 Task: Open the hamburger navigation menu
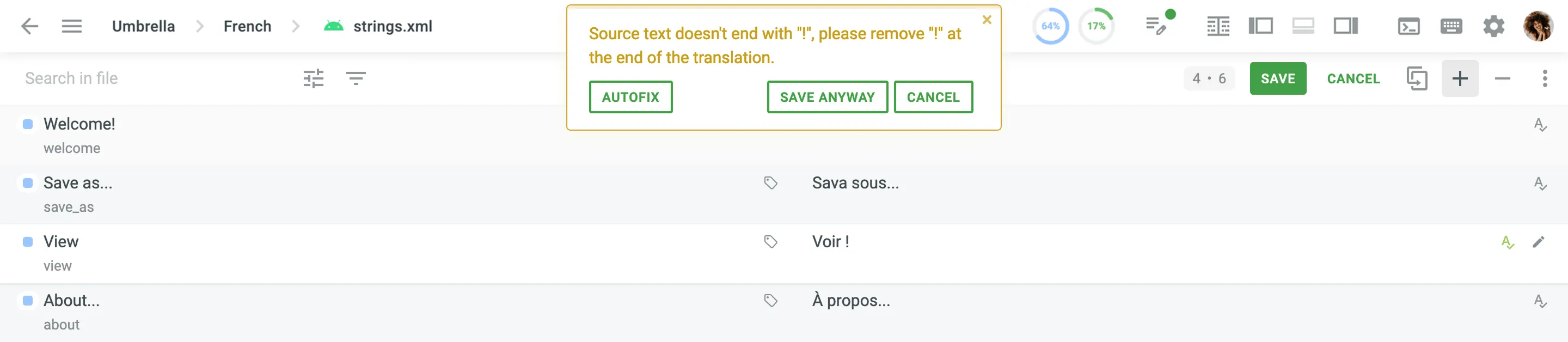tap(72, 26)
